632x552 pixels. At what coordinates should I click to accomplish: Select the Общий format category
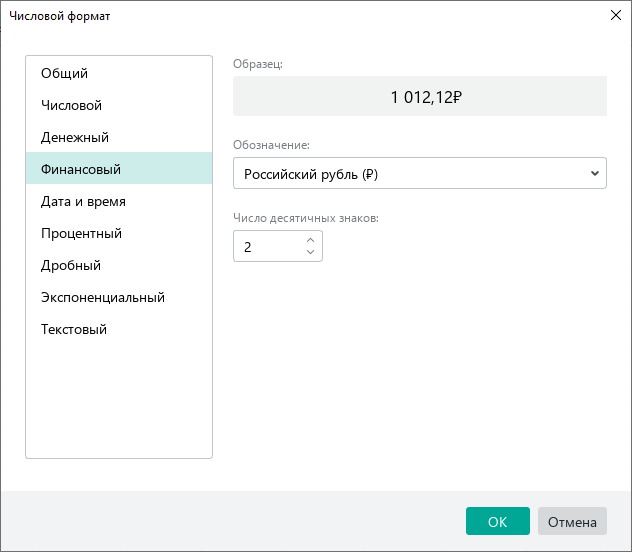(65, 73)
